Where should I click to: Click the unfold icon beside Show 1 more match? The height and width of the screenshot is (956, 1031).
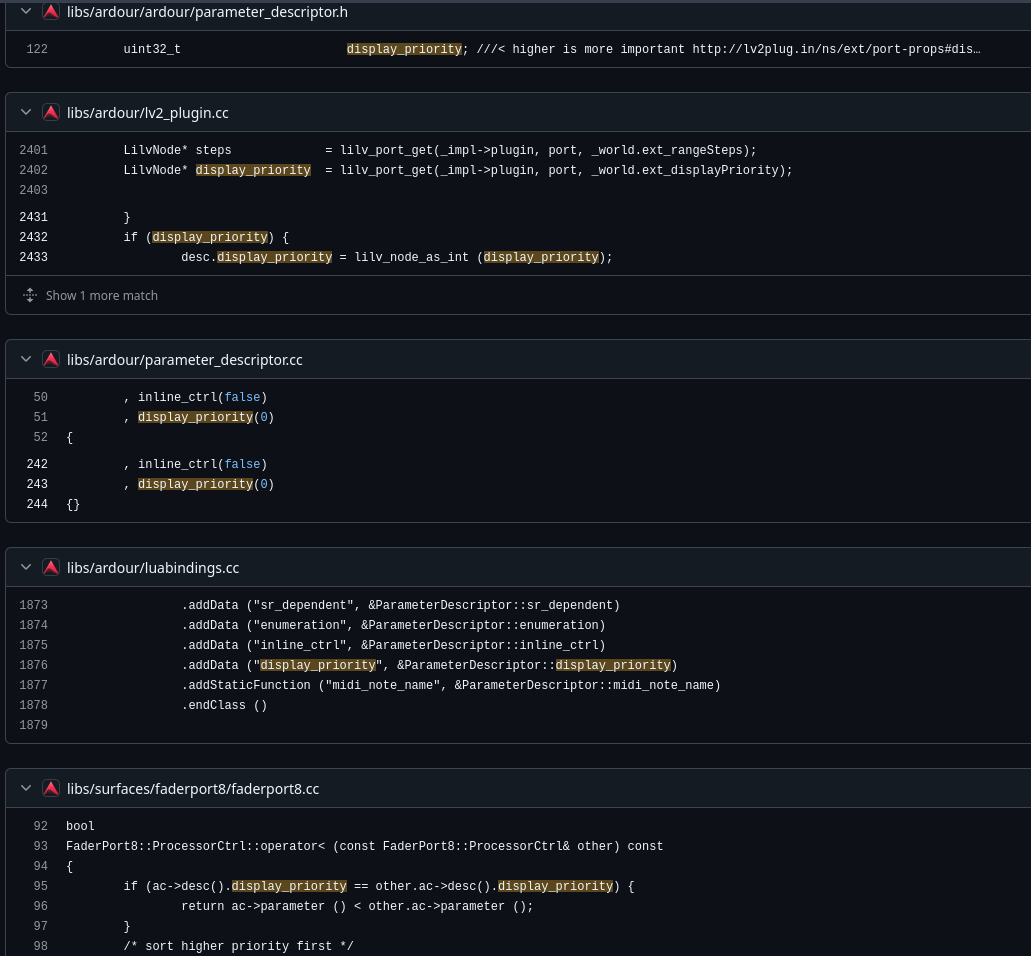[30, 295]
